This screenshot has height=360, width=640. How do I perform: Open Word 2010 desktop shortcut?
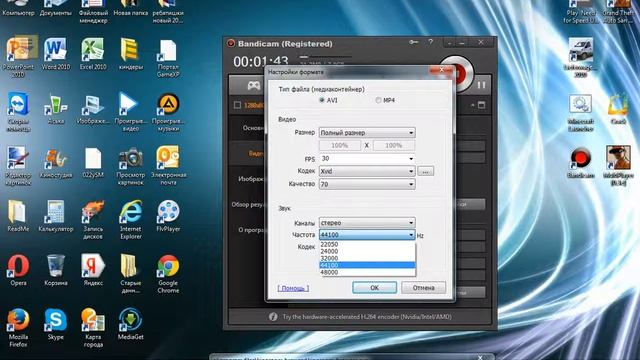tap(56, 53)
